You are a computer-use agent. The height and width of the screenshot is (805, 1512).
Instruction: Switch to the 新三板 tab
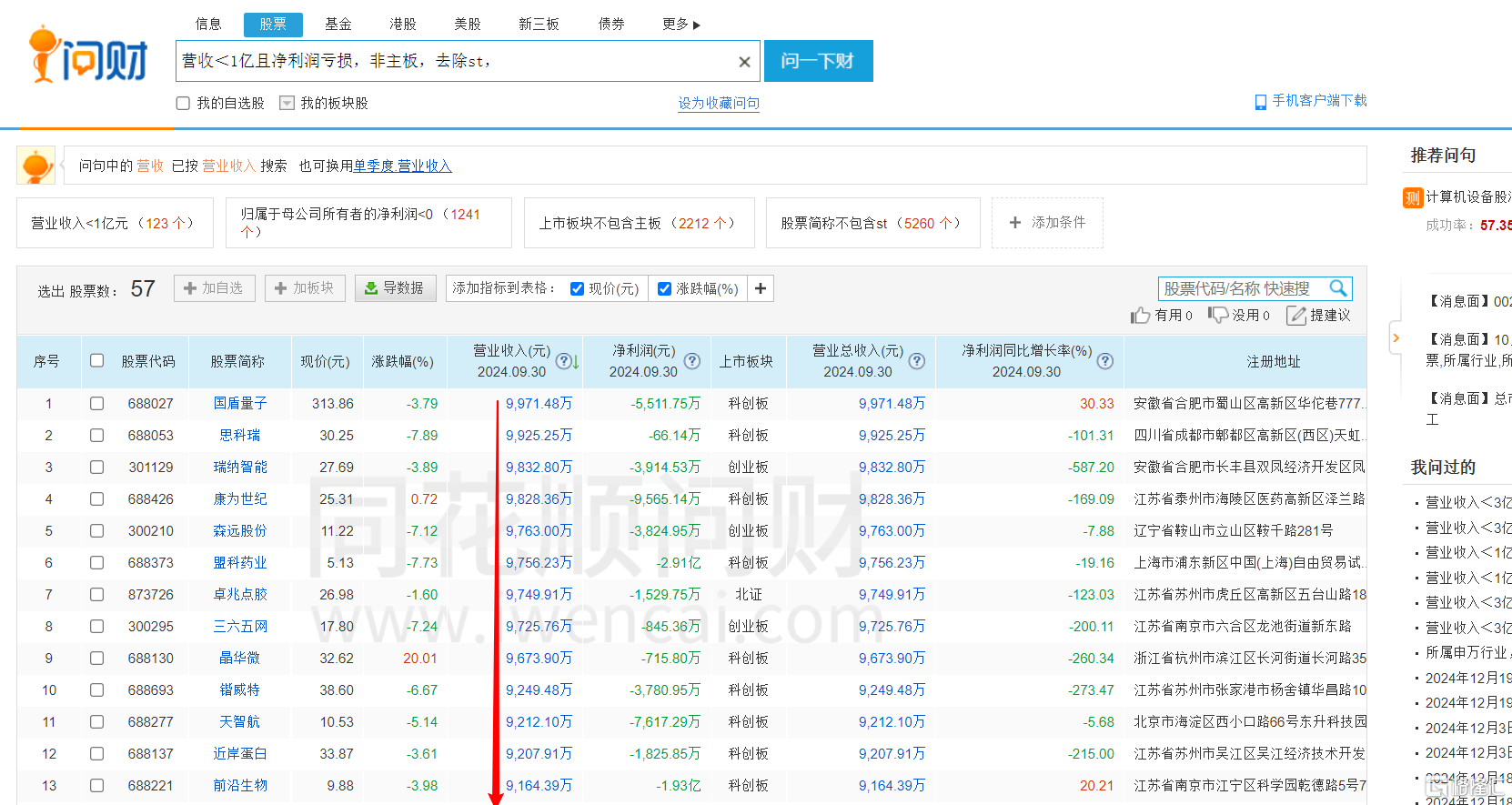click(x=539, y=25)
